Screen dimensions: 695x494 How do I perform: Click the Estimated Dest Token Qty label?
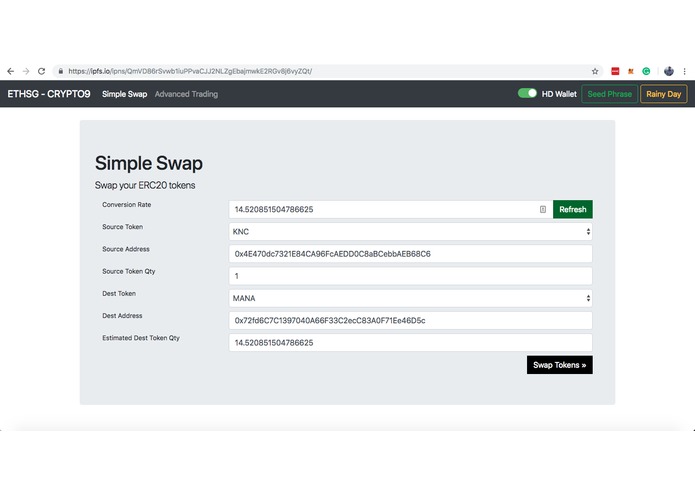click(x=141, y=338)
